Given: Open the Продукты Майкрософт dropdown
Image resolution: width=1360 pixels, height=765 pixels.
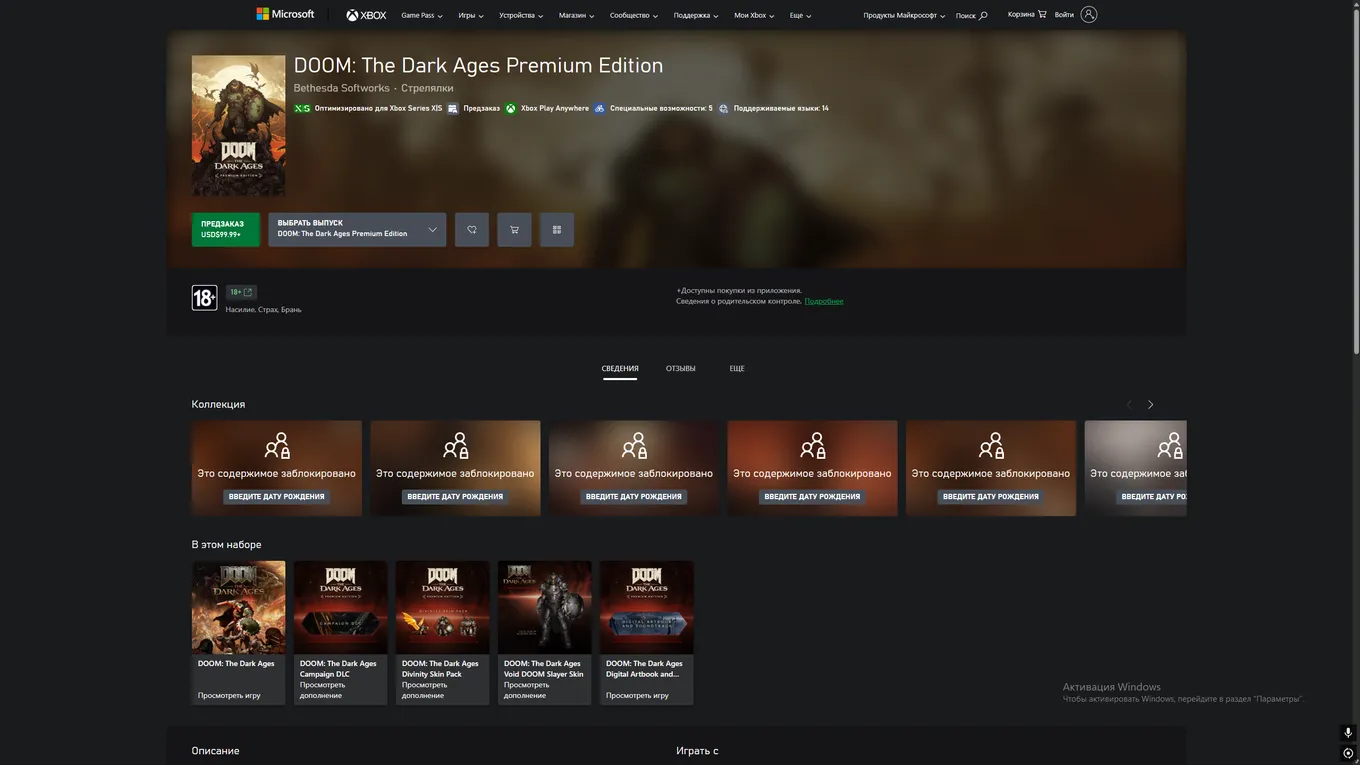Looking at the screenshot, I should pyautogui.click(x=904, y=16).
